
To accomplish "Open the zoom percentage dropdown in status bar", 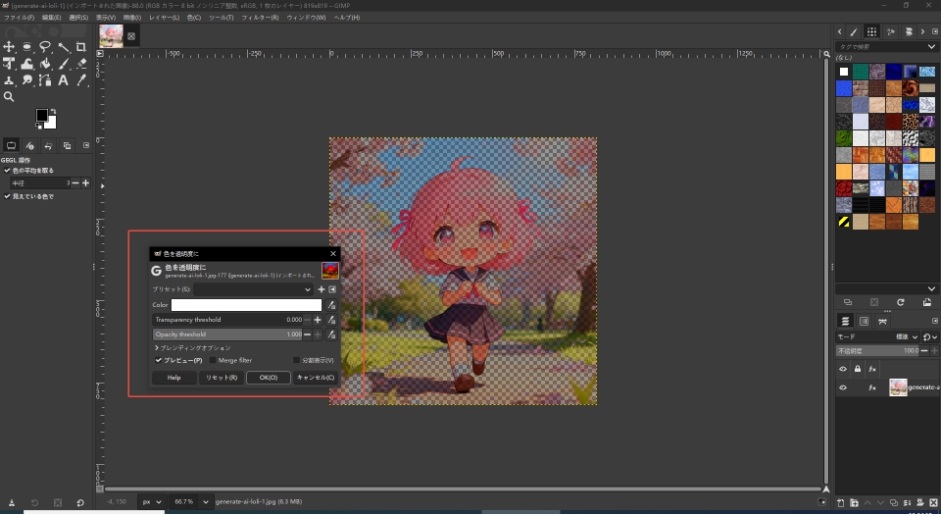I will (206, 501).
